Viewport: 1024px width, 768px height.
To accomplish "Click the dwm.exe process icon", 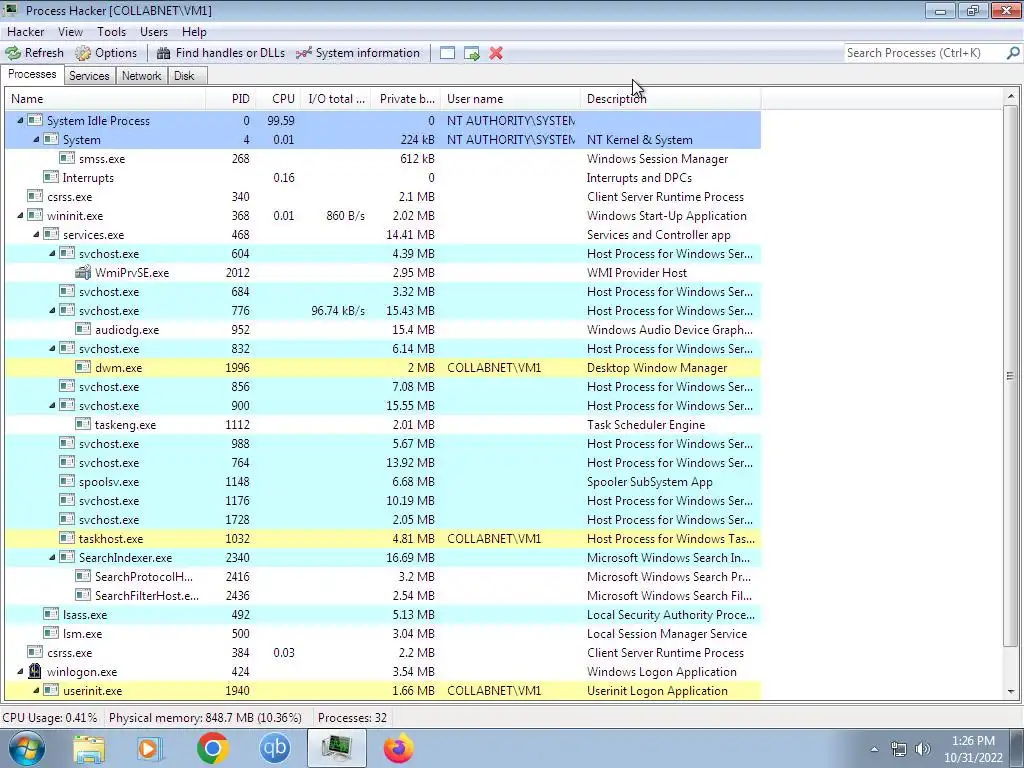I will click(83, 368).
